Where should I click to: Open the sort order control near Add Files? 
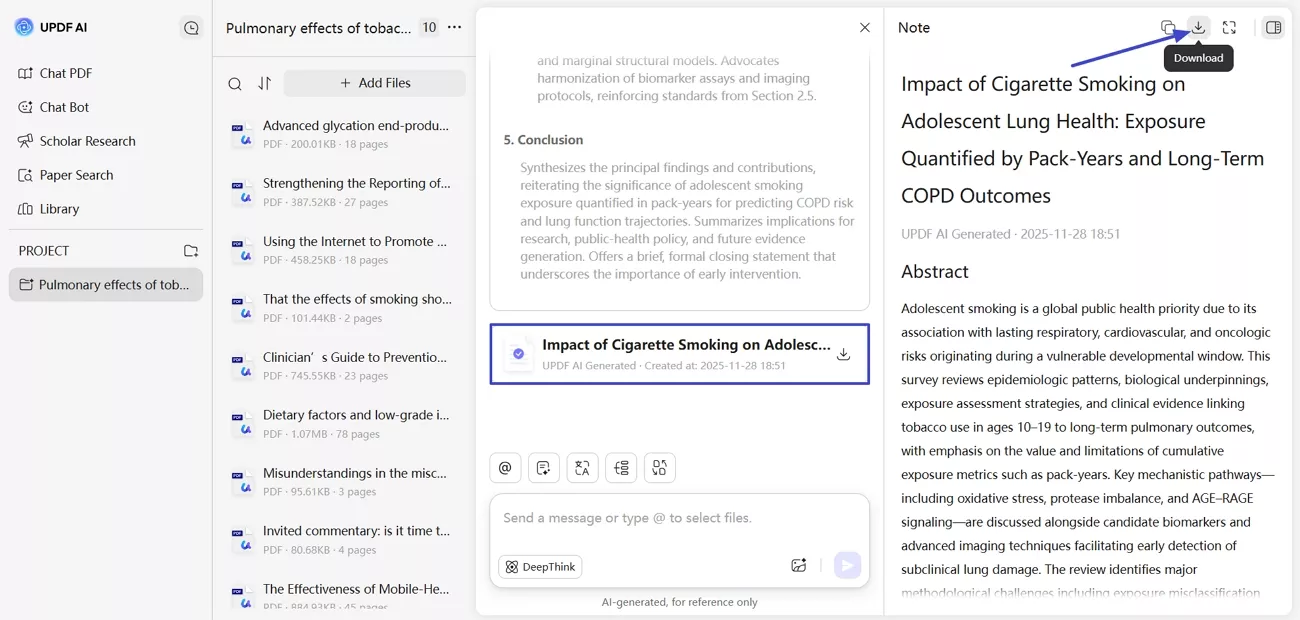click(262, 83)
